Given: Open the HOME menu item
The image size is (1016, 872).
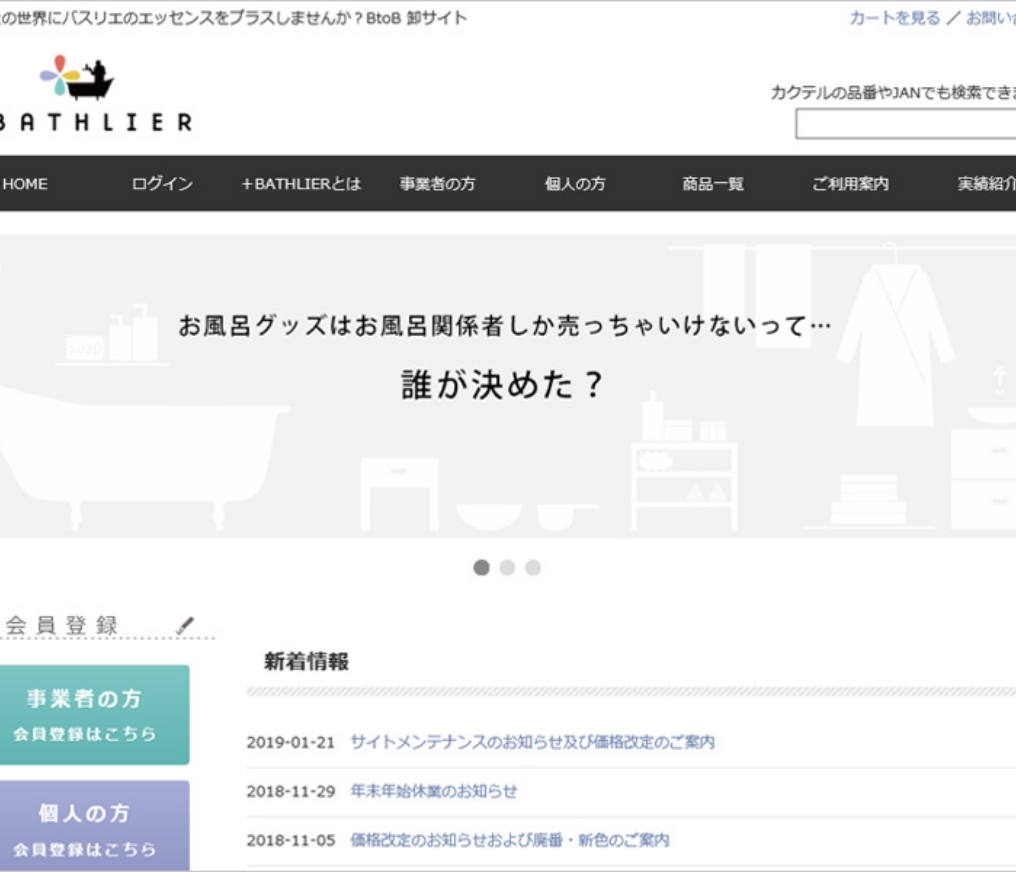Looking at the screenshot, I should (25, 184).
